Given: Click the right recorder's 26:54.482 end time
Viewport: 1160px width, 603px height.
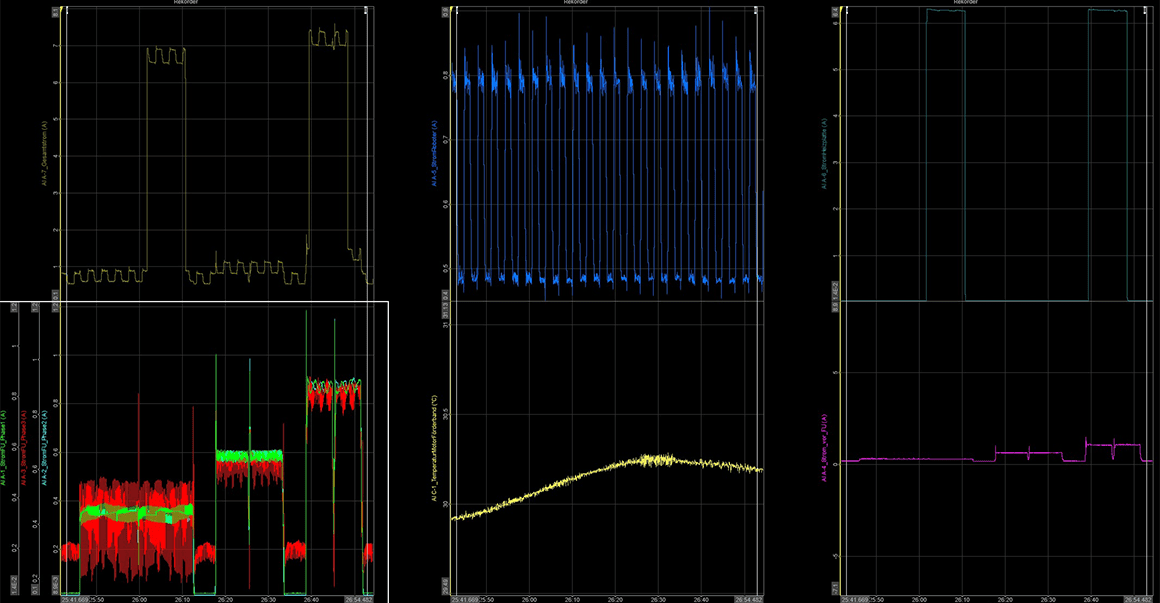Looking at the screenshot, I should point(1137,598).
